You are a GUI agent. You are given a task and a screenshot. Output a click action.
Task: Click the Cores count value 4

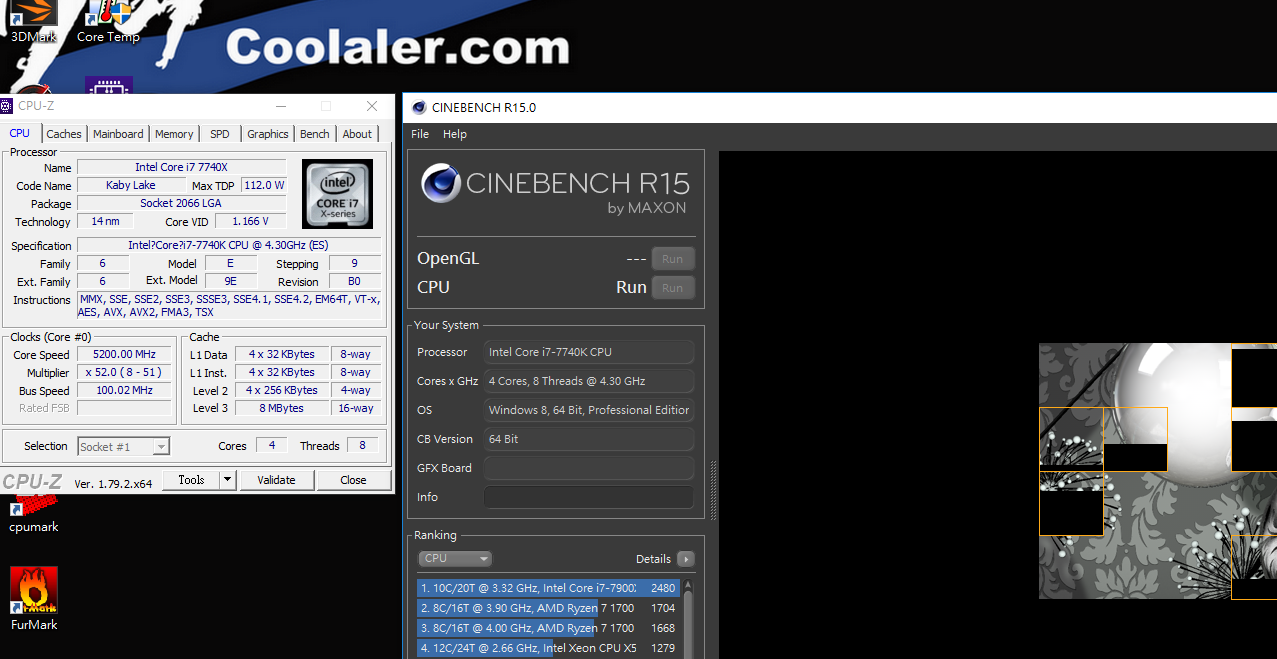click(272, 446)
